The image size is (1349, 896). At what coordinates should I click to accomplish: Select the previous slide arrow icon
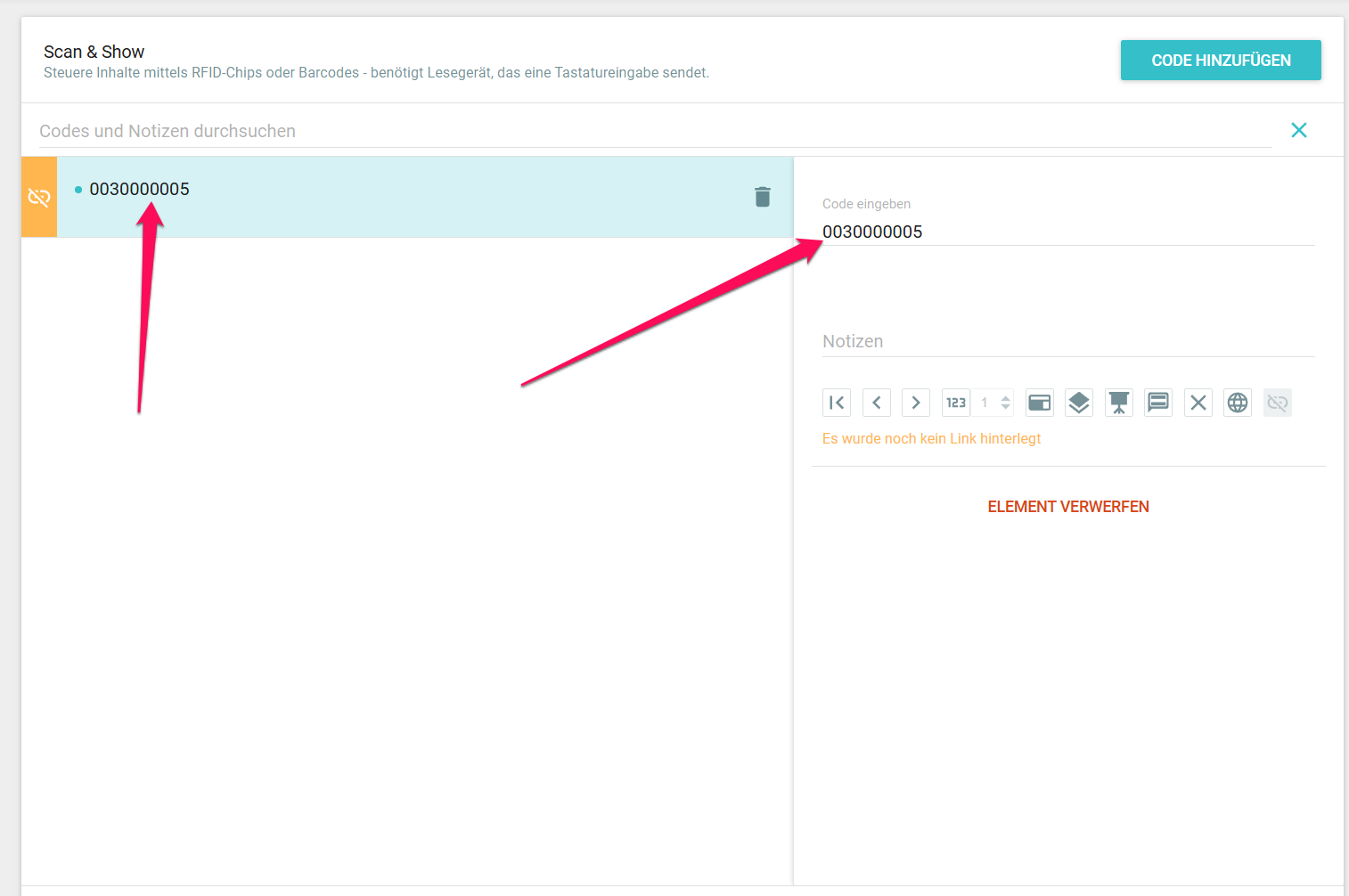pos(877,403)
